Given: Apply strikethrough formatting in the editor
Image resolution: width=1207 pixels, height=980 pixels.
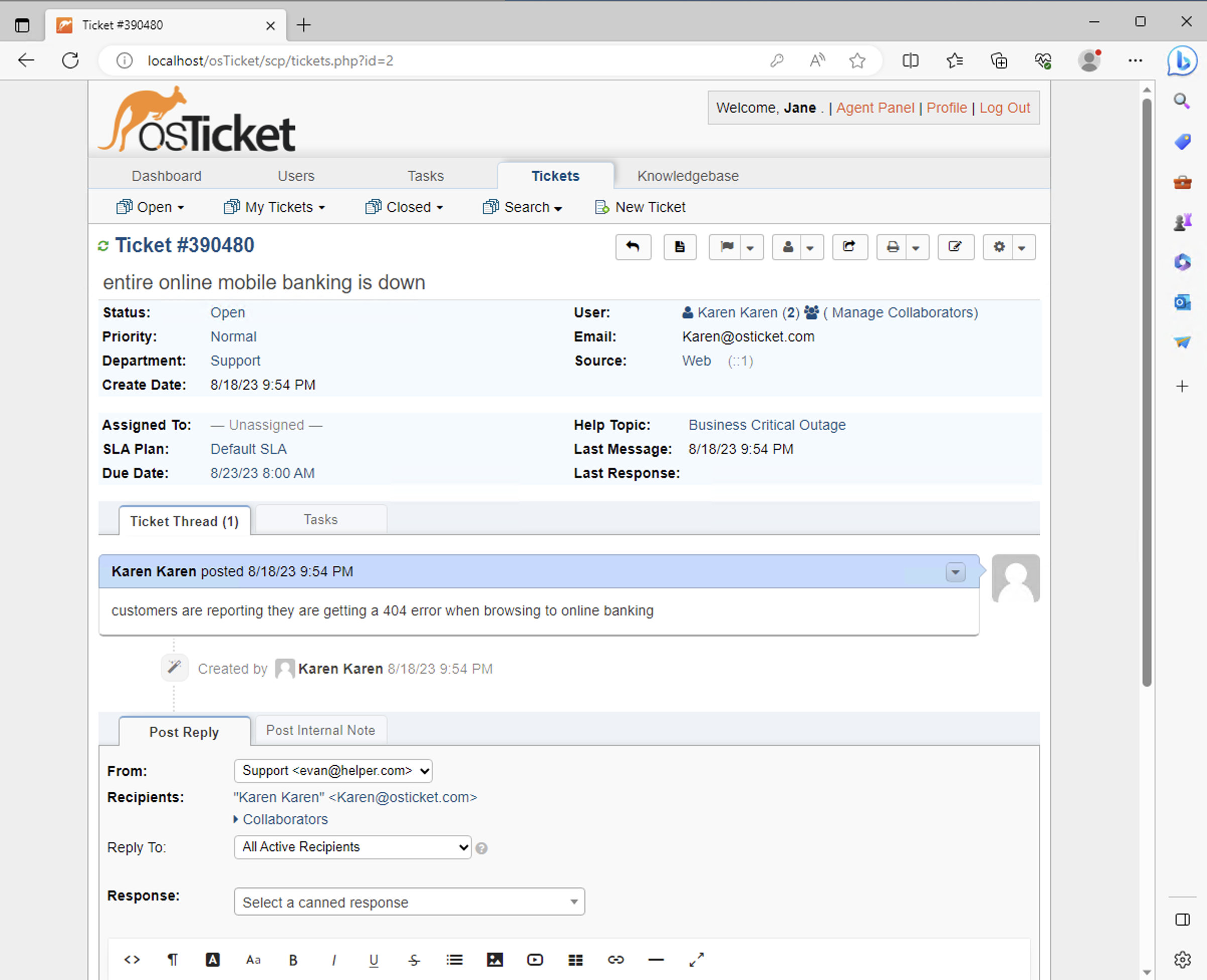Looking at the screenshot, I should 414,959.
